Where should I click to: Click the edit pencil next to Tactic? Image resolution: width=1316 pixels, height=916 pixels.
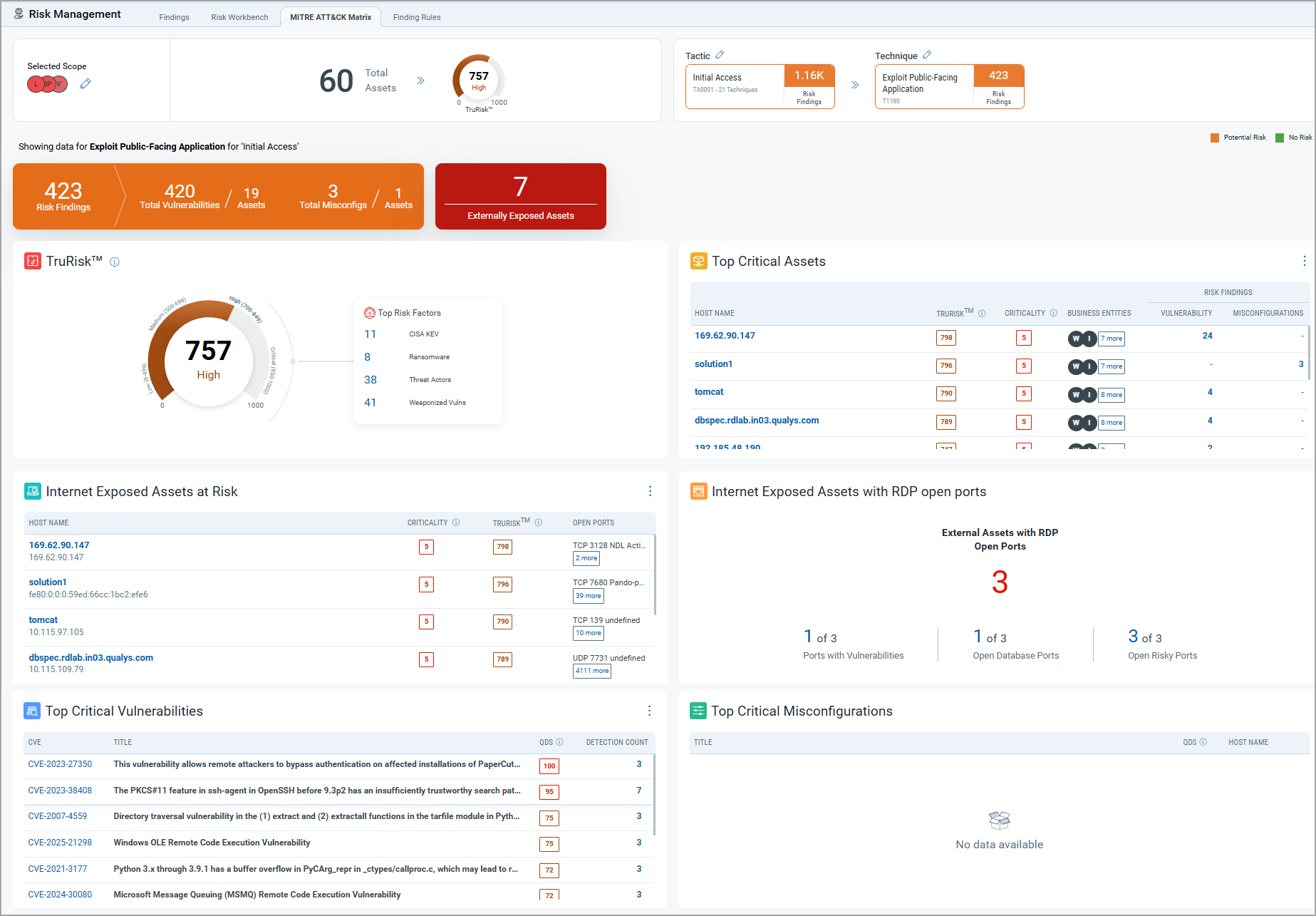720,55
